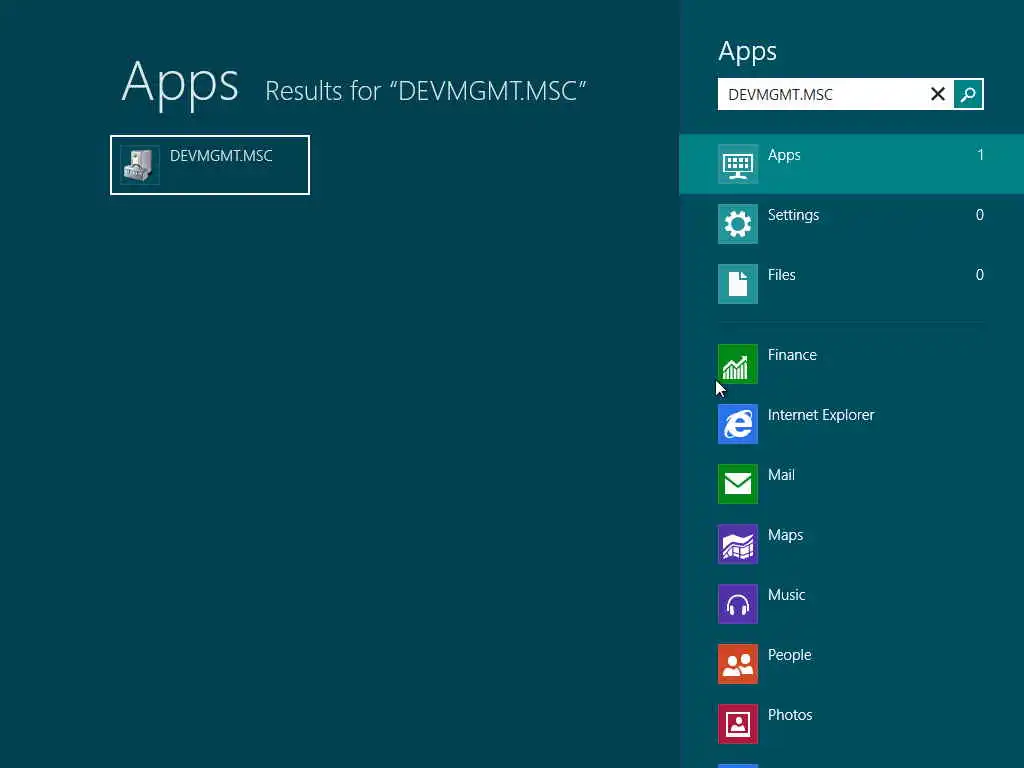Search within Finance app label
The image size is (1024, 768).
[x=792, y=355]
